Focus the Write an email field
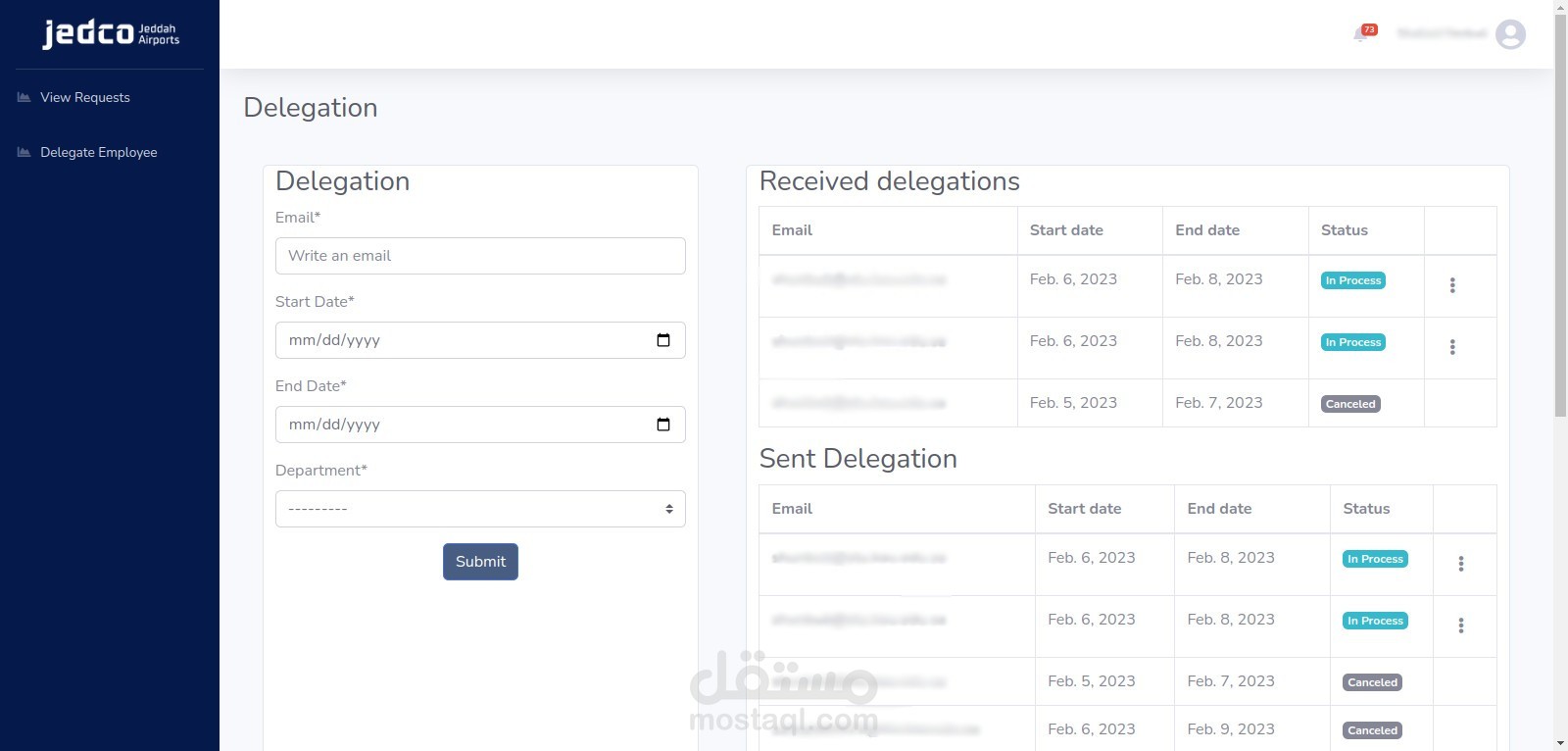Viewport: 1568px width, 751px height. point(480,256)
